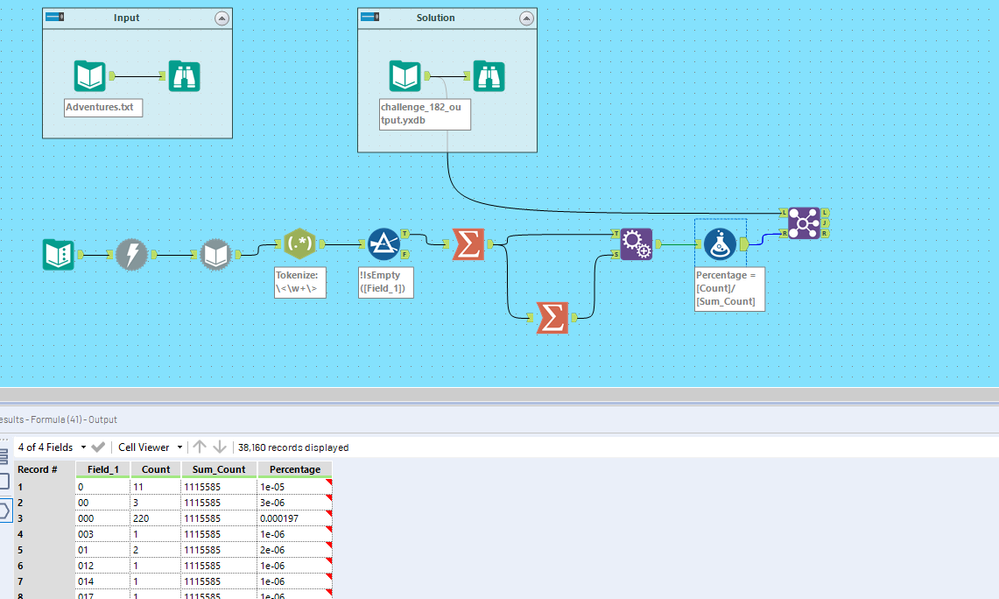
Task: Click Sum_Count cell '1115585' in record 1
Action: tap(219, 487)
